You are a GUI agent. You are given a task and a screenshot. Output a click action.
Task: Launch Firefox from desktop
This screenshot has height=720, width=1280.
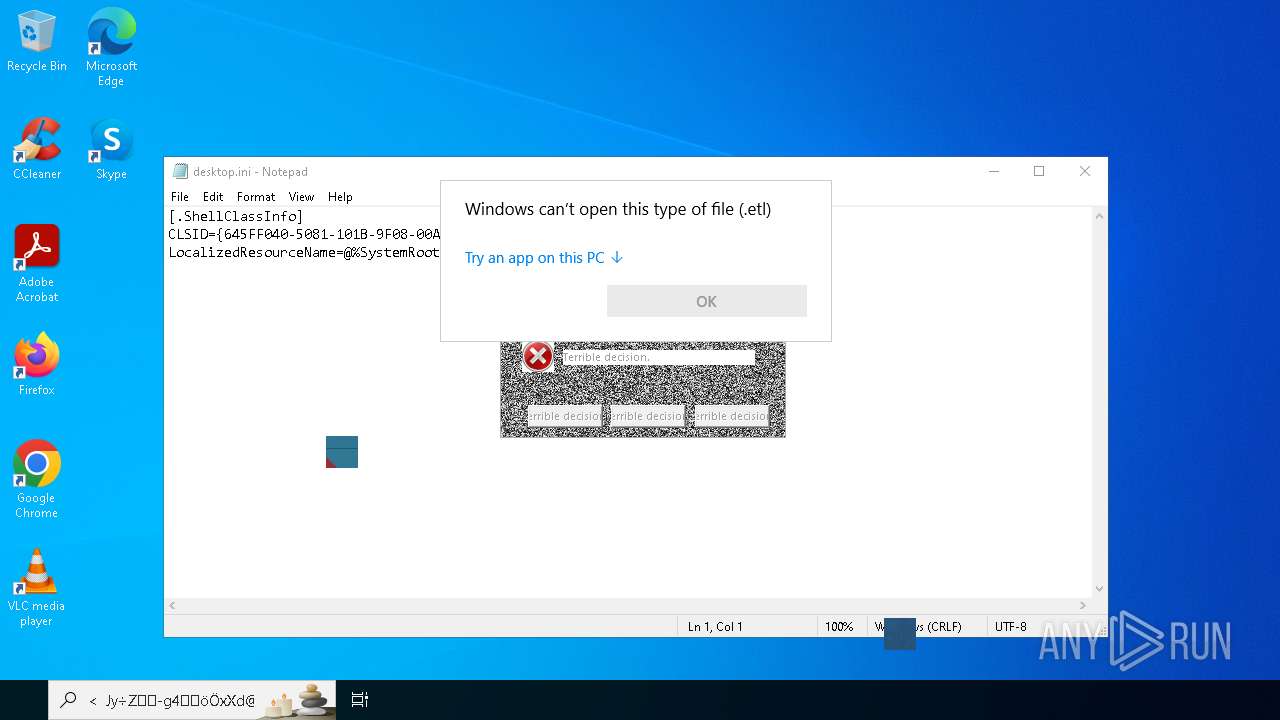point(37,365)
